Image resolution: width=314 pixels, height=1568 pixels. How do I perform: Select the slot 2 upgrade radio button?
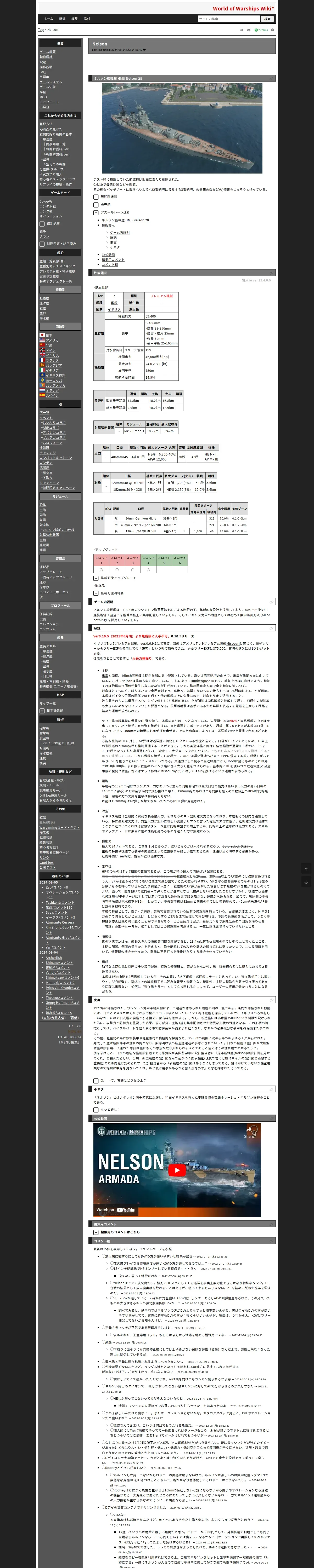pyautogui.click(x=117, y=570)
